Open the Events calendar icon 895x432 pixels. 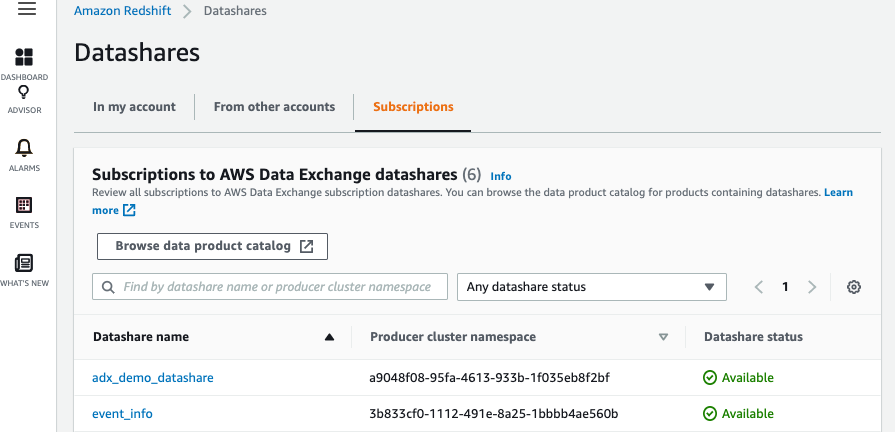[x=24, y=205]
